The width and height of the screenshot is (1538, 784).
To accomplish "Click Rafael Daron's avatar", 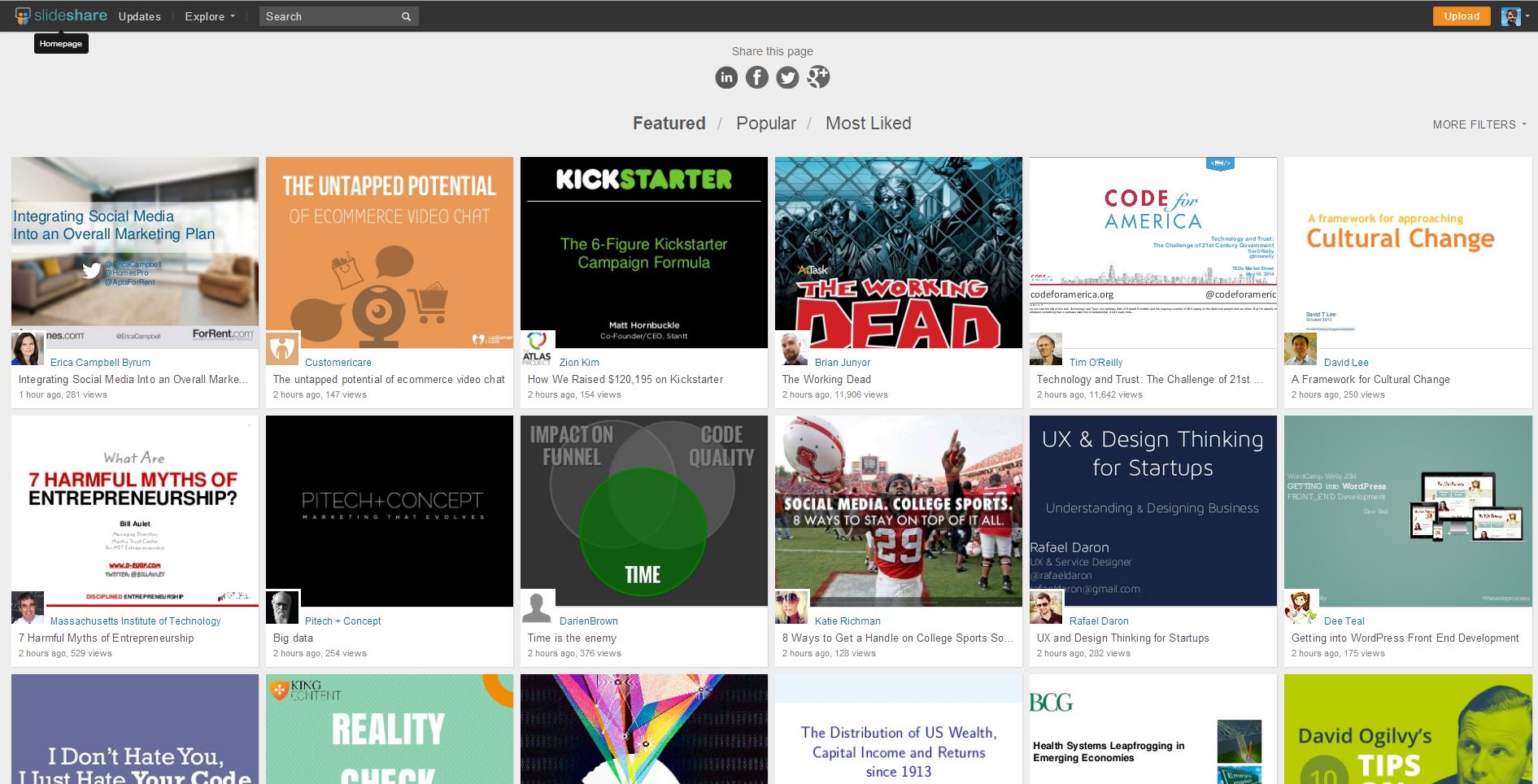I will point(1047,608).
